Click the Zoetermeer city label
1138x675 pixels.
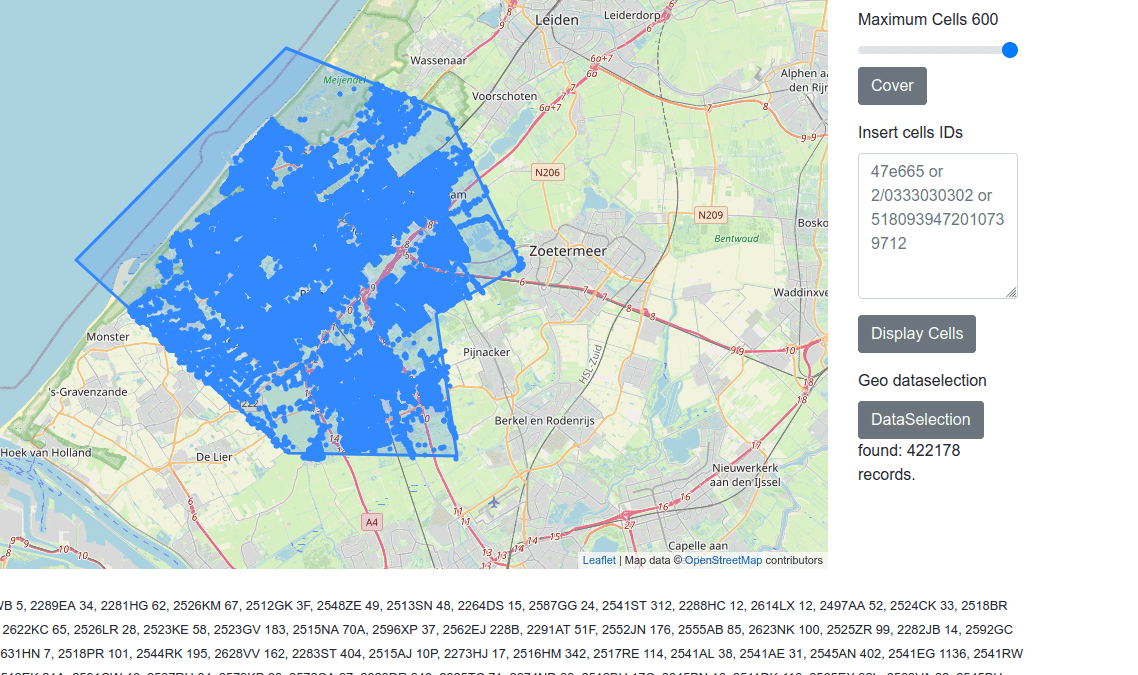point(568,251)
